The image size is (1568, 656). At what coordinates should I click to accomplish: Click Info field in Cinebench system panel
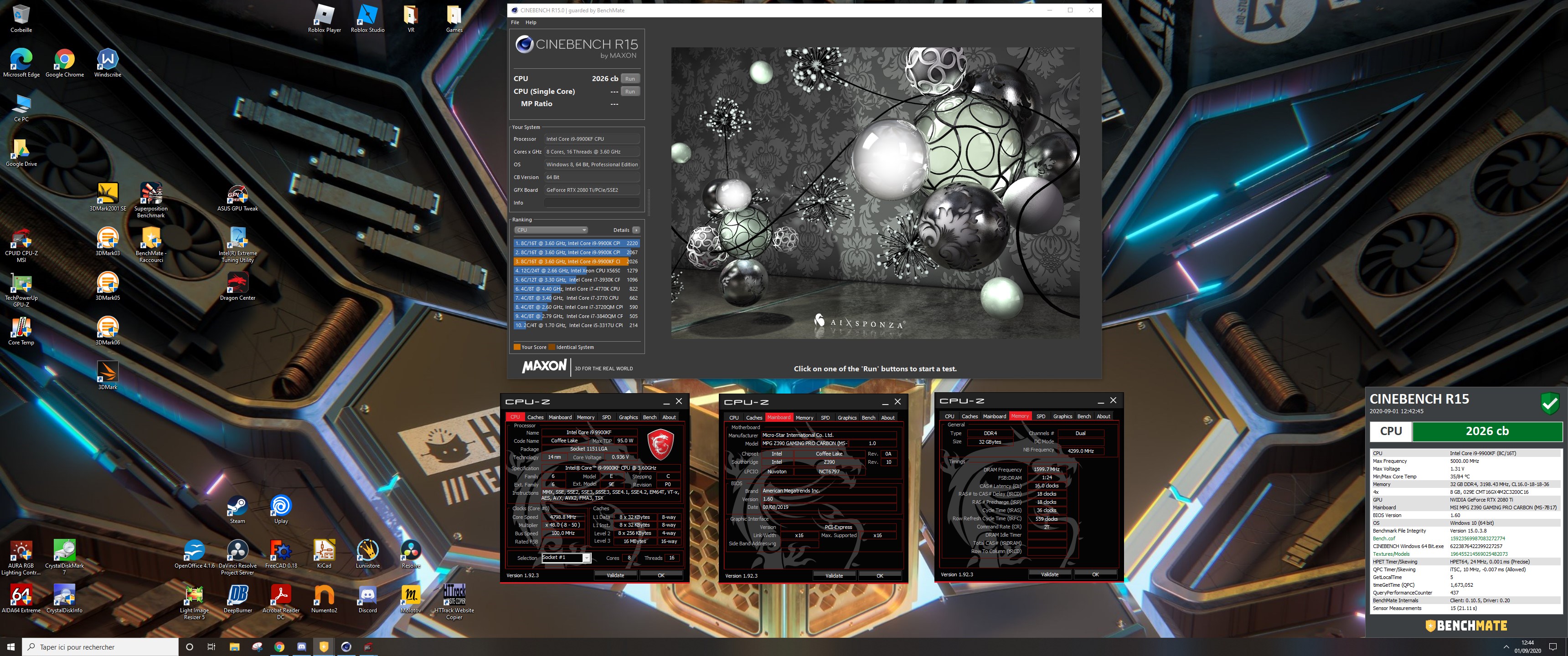coord(592,203)
